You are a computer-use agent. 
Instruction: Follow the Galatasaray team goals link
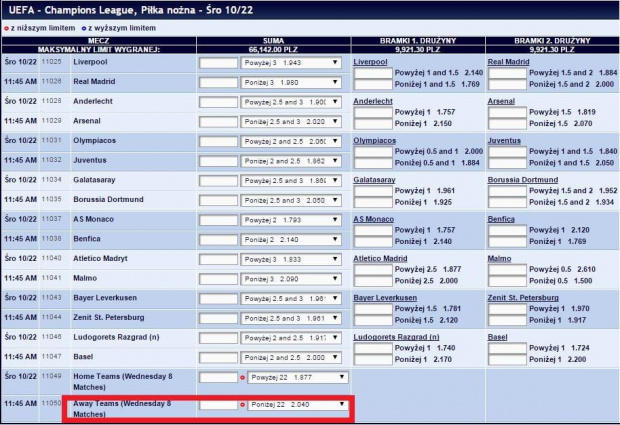coord(374,180)
